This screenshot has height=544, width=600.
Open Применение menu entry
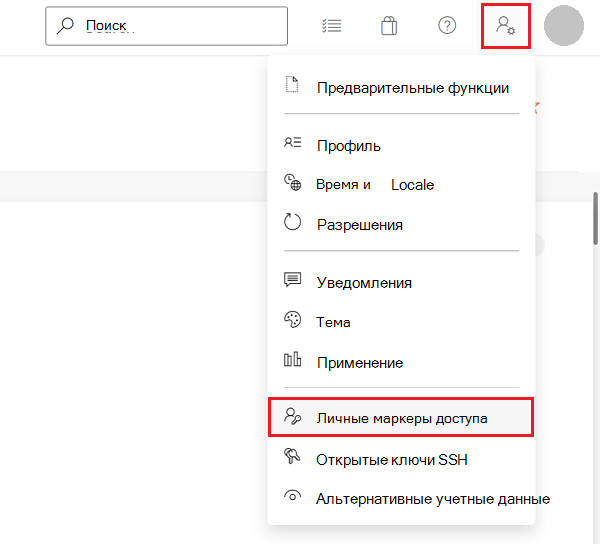(x=401, y=362)
